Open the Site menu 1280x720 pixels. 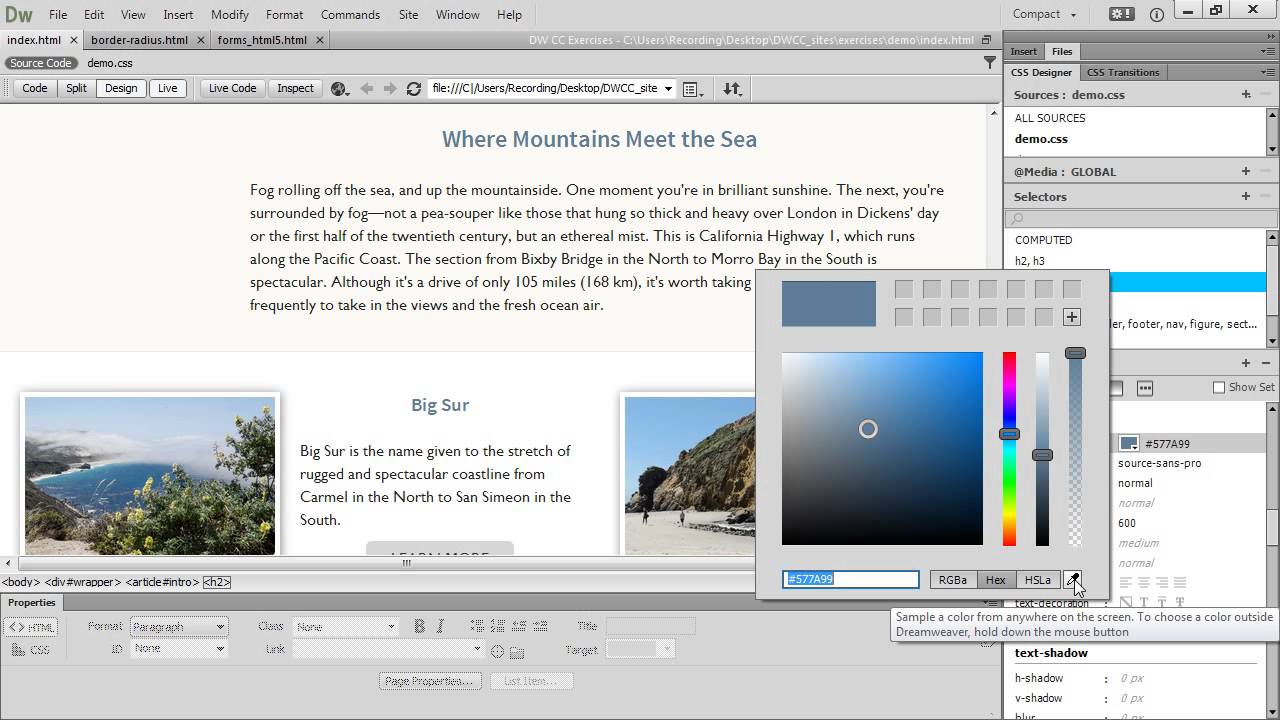408,14
